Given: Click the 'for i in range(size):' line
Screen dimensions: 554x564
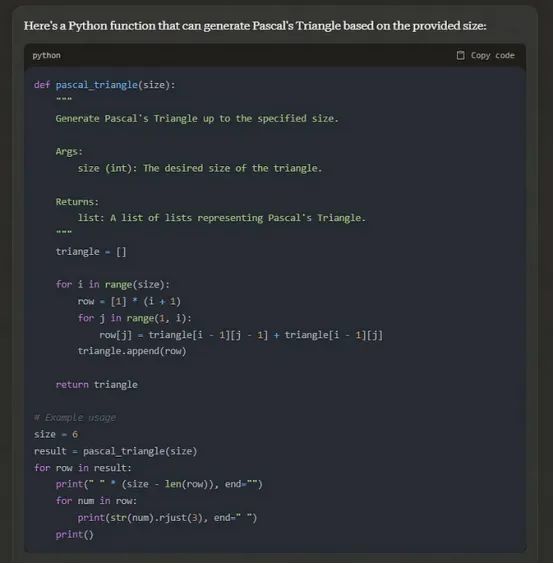Looking at the screenshot, I should pos(113,285).
